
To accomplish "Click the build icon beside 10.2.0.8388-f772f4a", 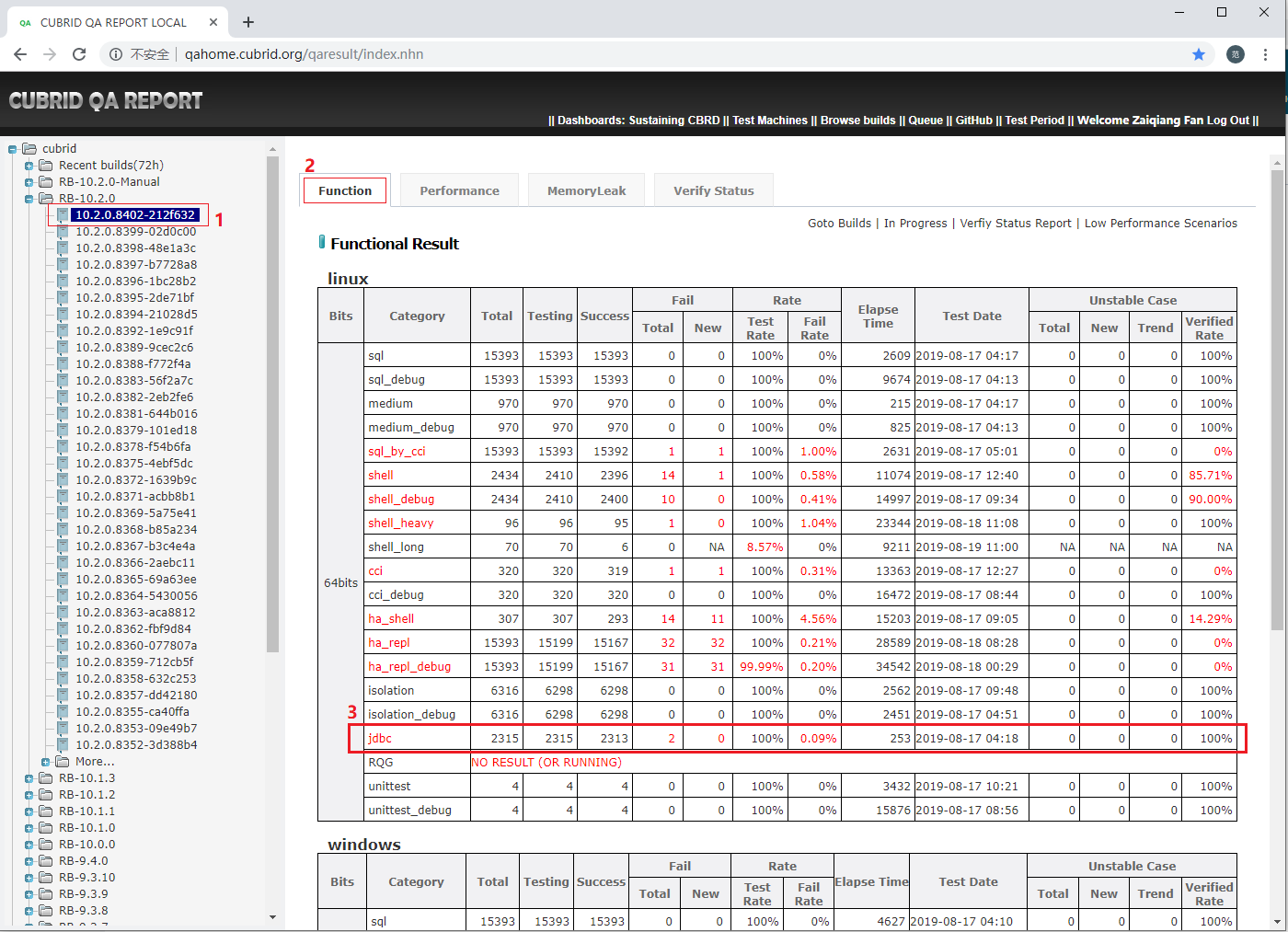I will click(63, 363).
